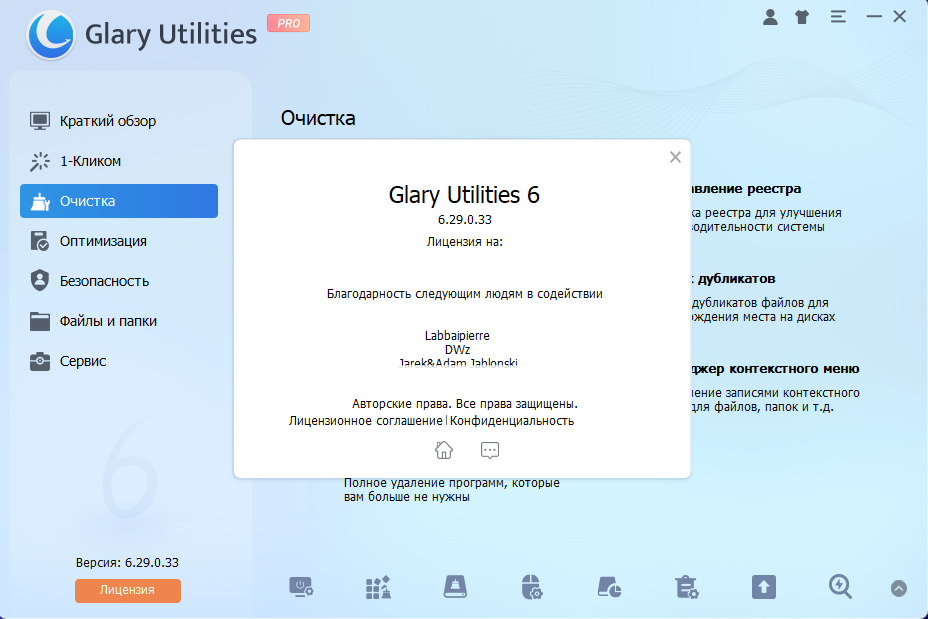928x619 pixels.
Task: Click the 1-Кликом sparkle icon
Action: coord(40,161)
